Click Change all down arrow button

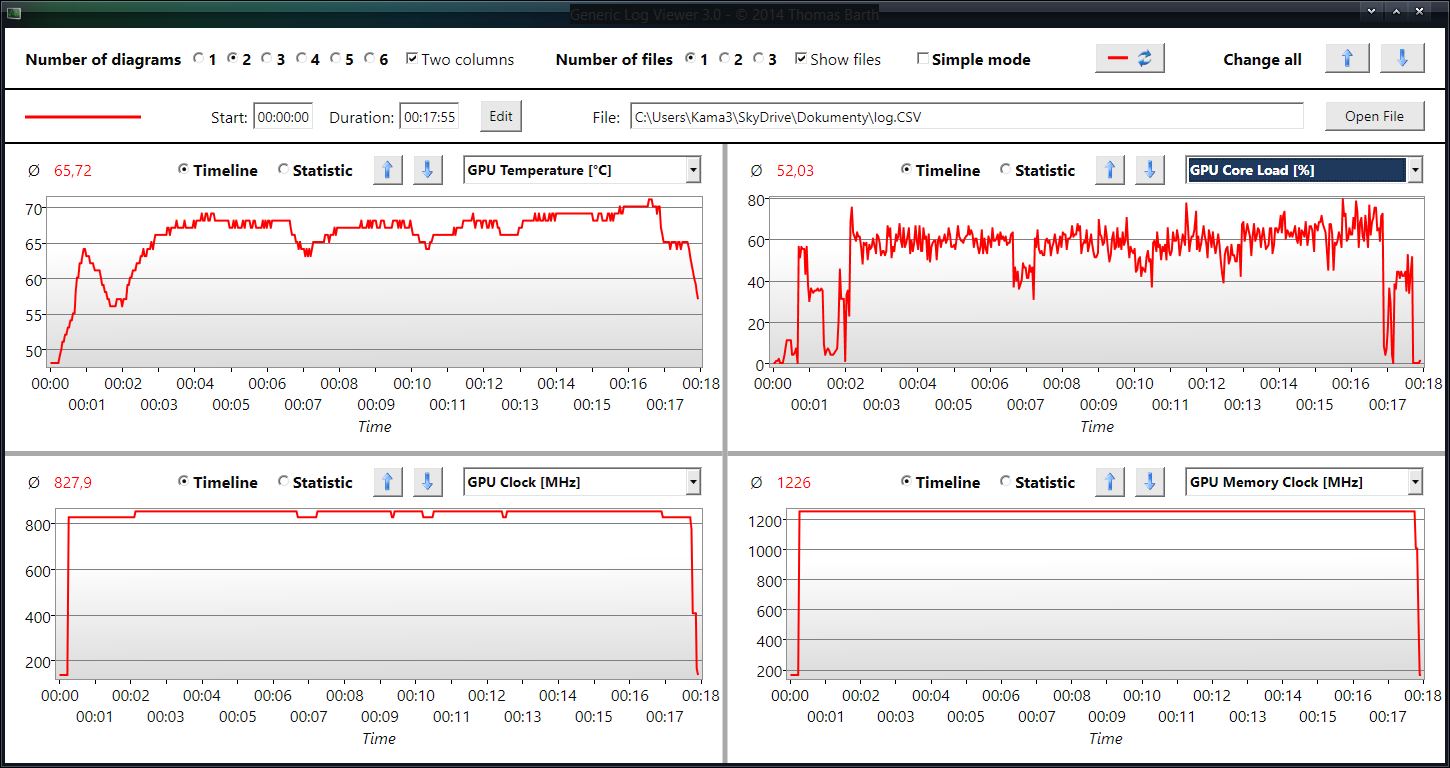(x=1402, y=59)
